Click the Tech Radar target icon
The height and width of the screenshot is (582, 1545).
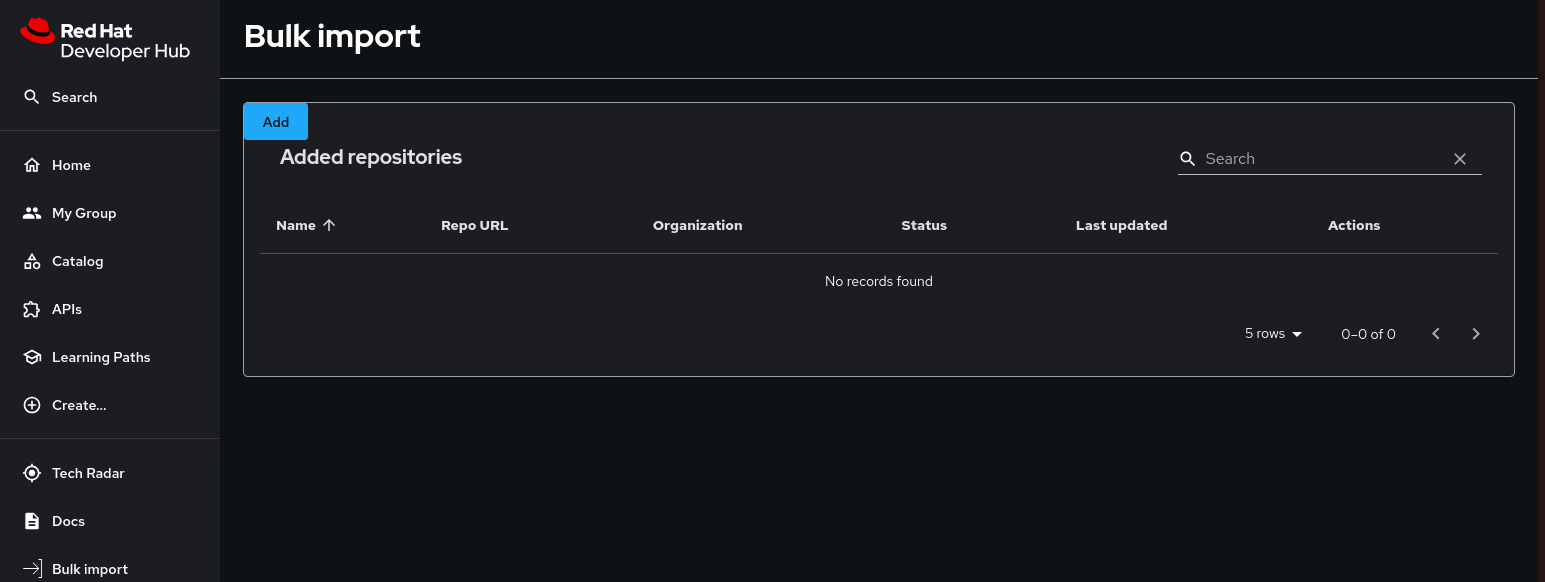click(32, 473)
